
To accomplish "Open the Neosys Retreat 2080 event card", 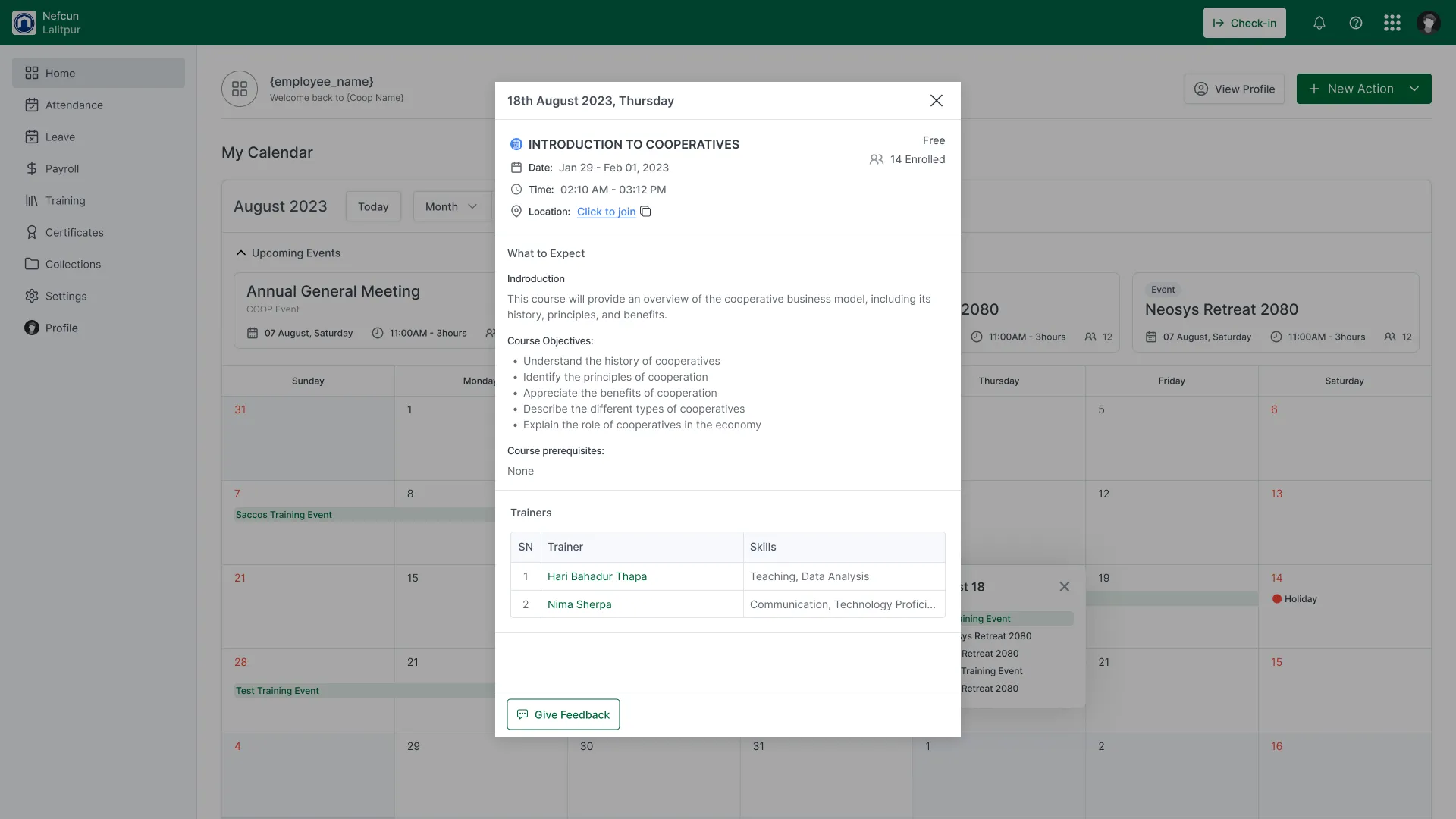I will [1276, 312].
